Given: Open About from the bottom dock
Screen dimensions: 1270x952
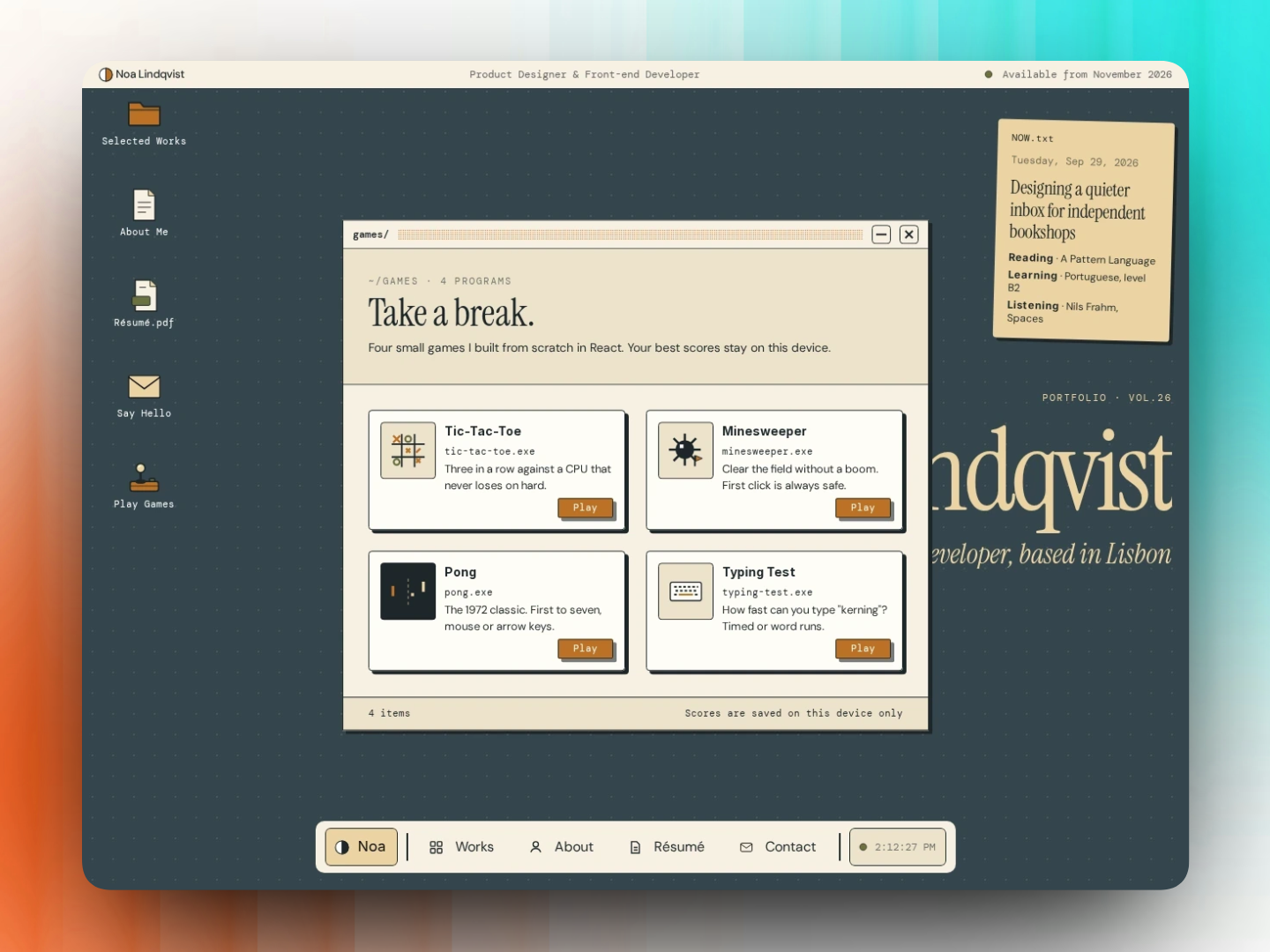Looking at the screenshot, I should (561, 847).
